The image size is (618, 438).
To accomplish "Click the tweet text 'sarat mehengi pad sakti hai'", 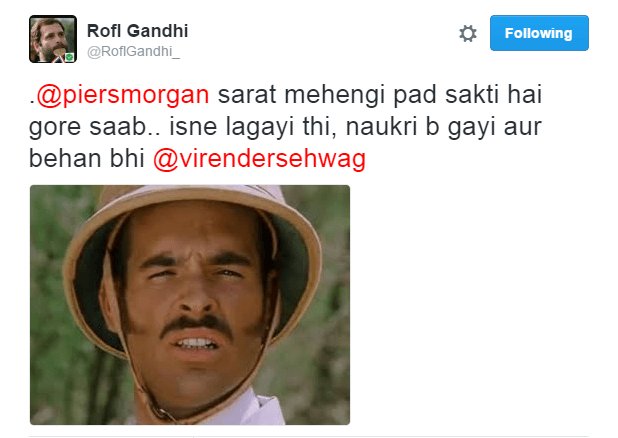I will click(380, 95).
